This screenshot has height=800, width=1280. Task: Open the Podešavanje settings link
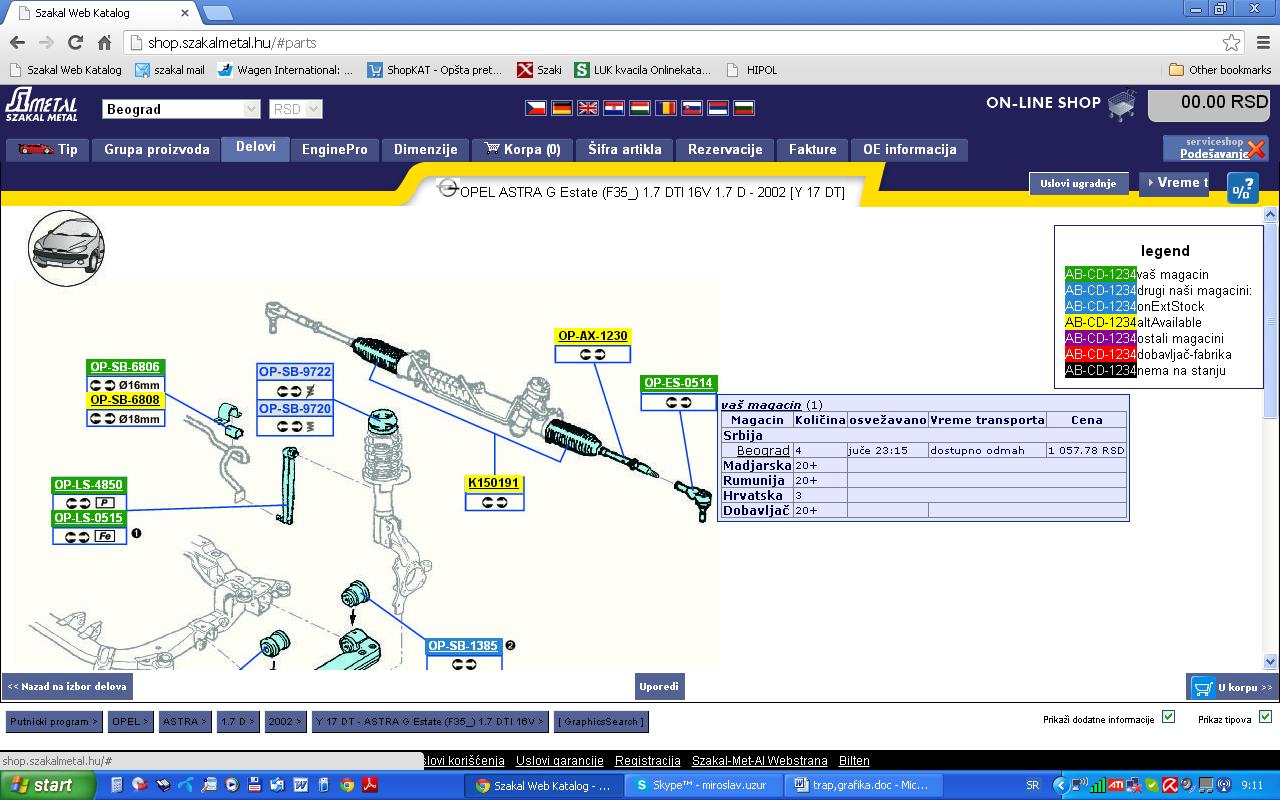pyautogui.click(x=1214, y=154)
